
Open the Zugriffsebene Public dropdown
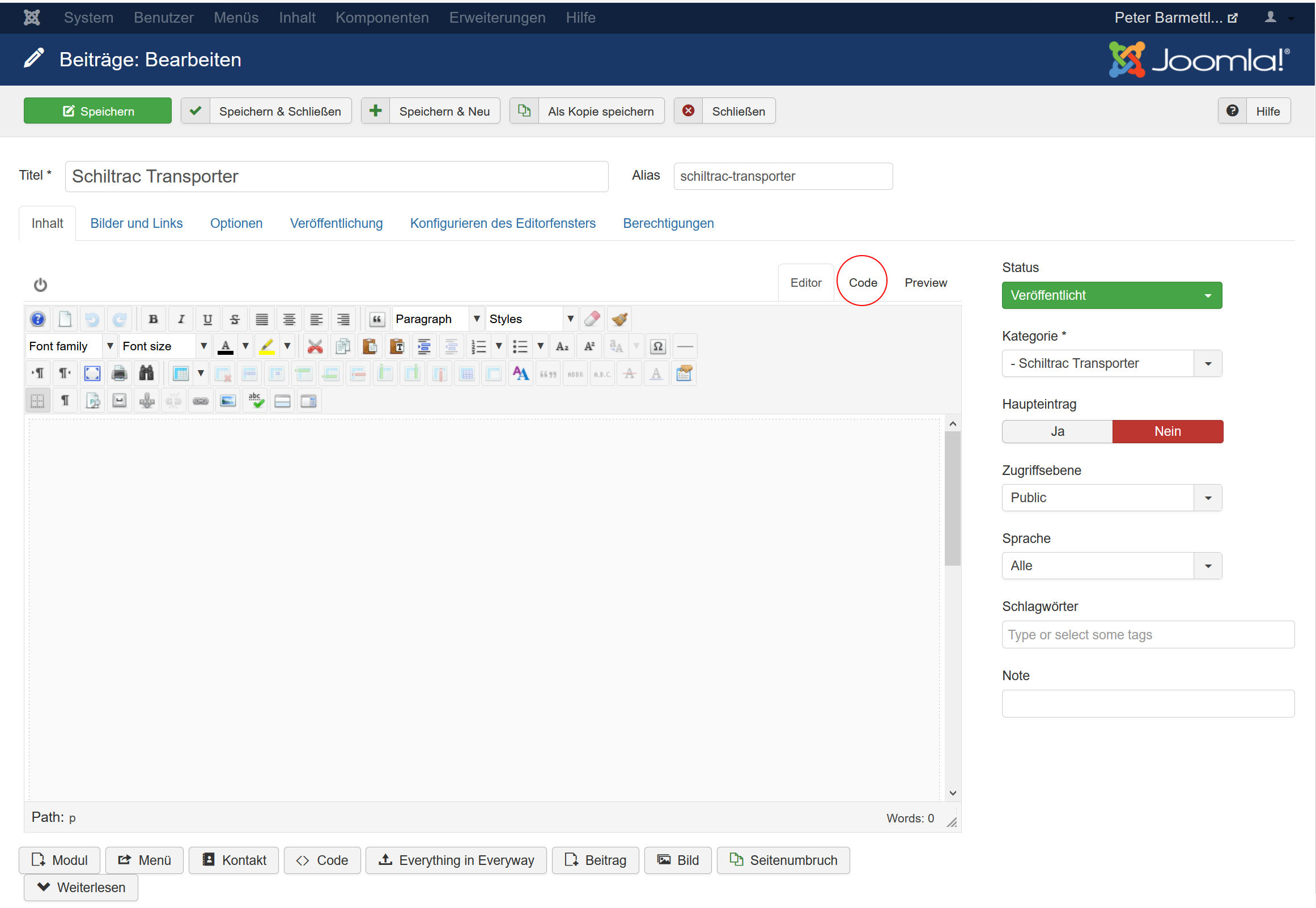click(x=1111, y=498)
